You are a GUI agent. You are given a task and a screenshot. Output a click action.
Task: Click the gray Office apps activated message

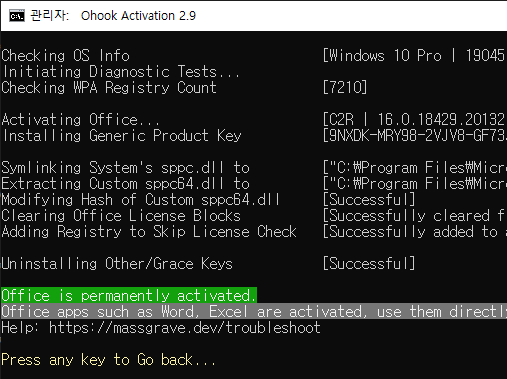[x=254, y=312]
